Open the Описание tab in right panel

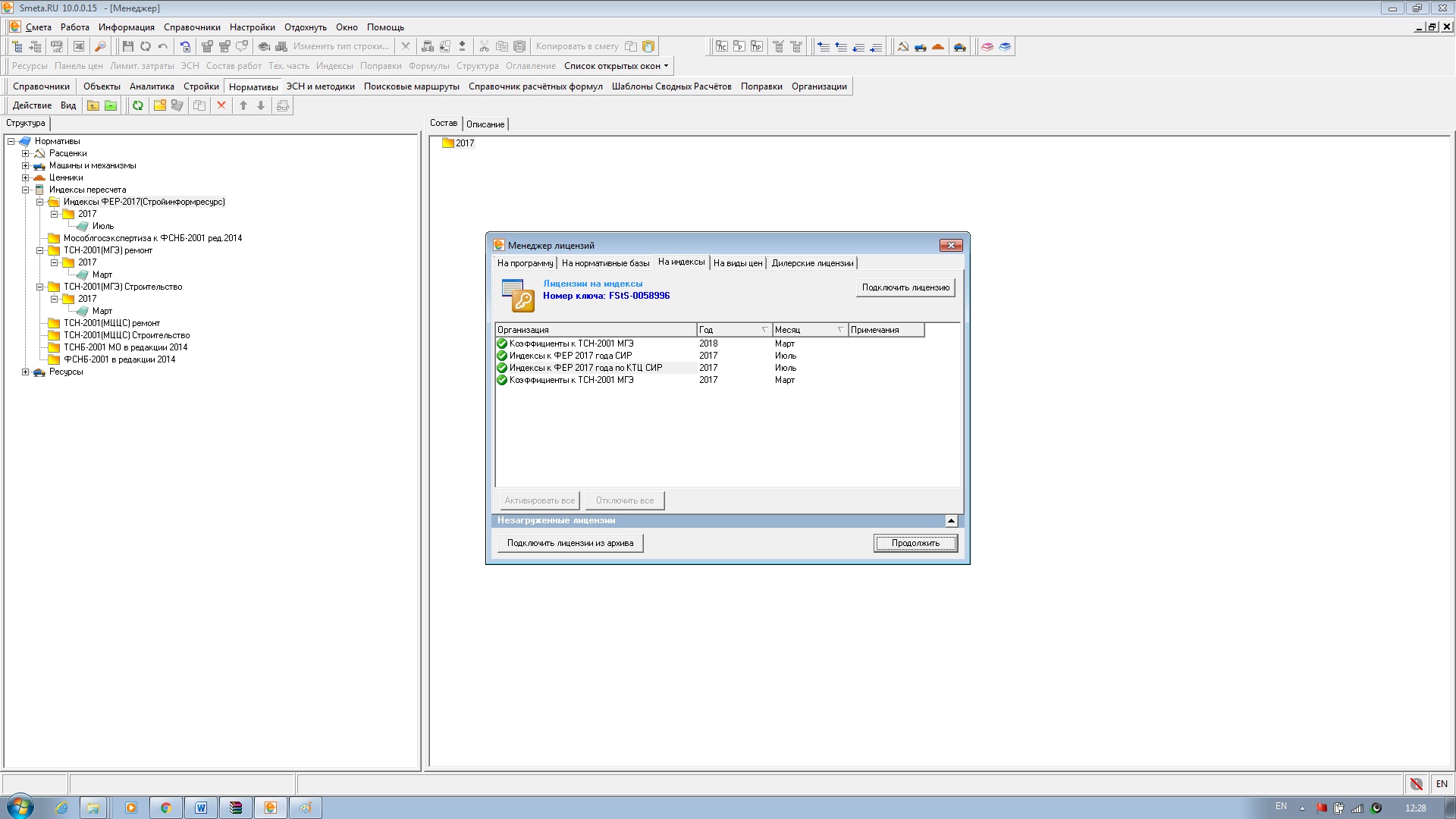pos(485,124)
